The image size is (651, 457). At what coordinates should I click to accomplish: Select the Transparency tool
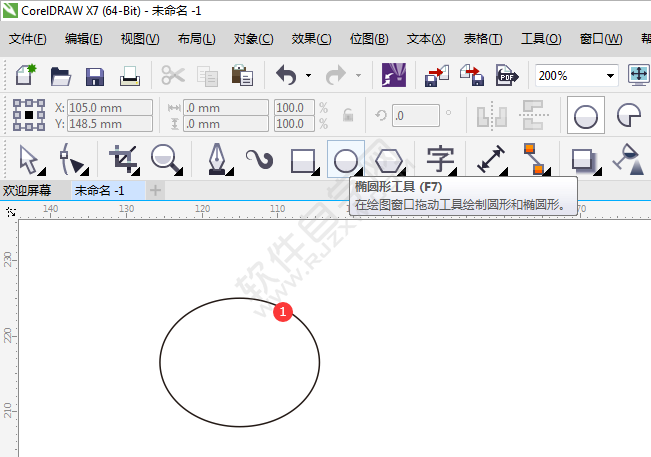(x=629, y=160)
